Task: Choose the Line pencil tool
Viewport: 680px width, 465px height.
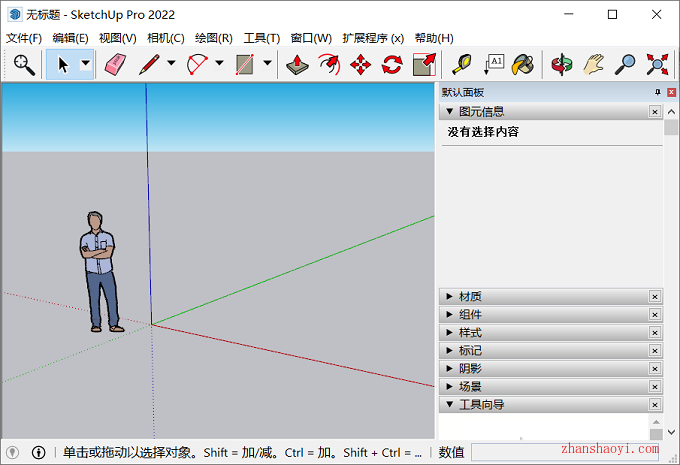Action: click(x=149, y=65)
